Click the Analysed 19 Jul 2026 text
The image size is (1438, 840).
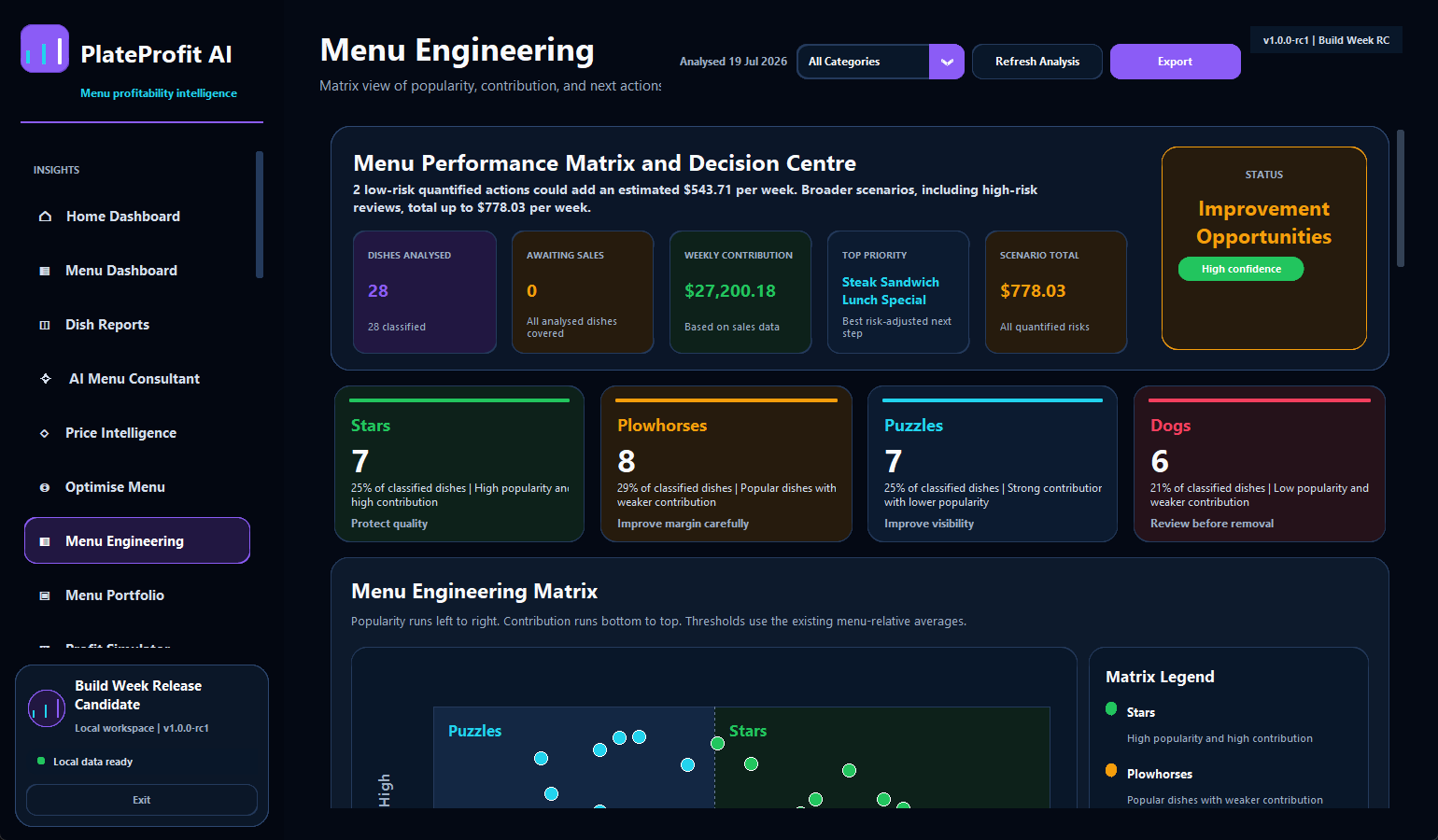(733, 62)
